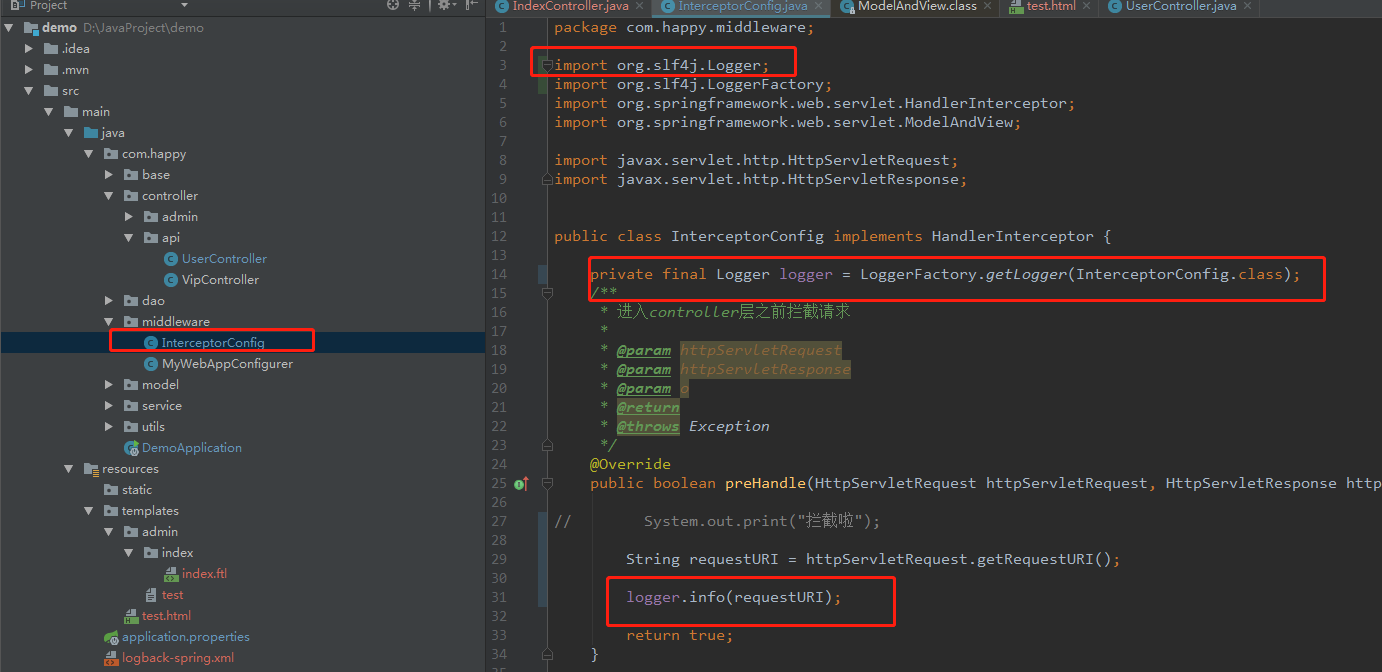Collapse the demo project root
1382x672 pixels.
(x=9, y=28)
